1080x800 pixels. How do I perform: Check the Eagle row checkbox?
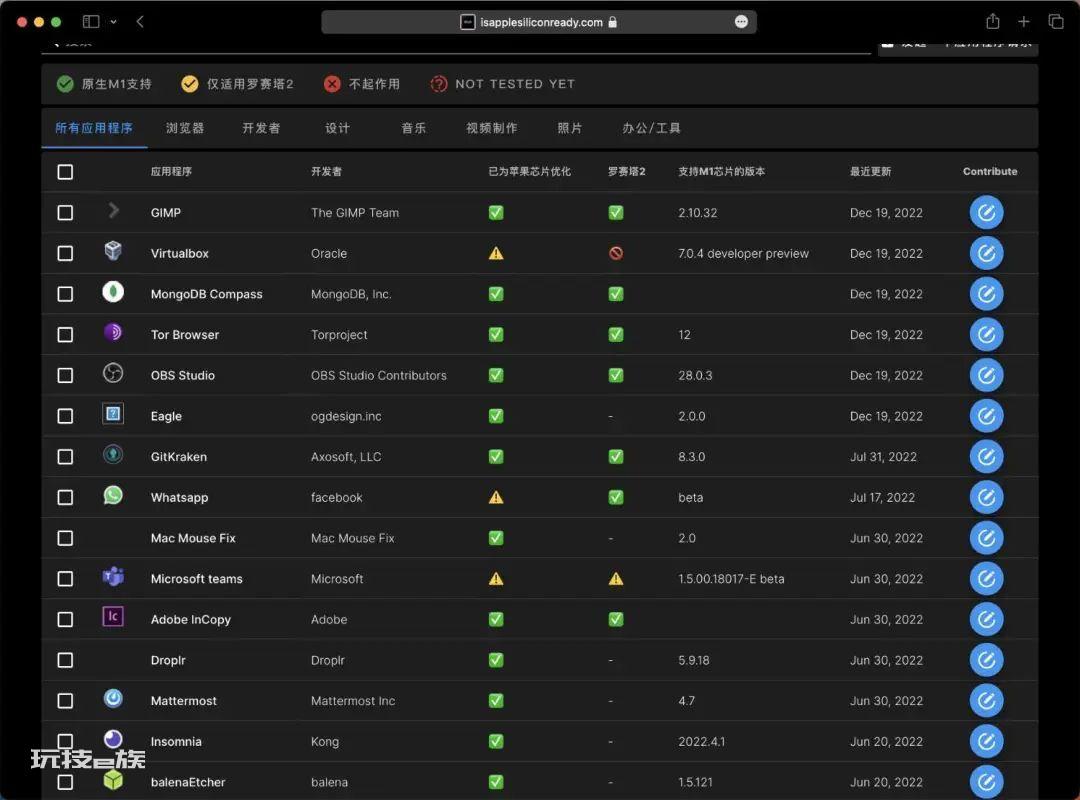[65, 416]
